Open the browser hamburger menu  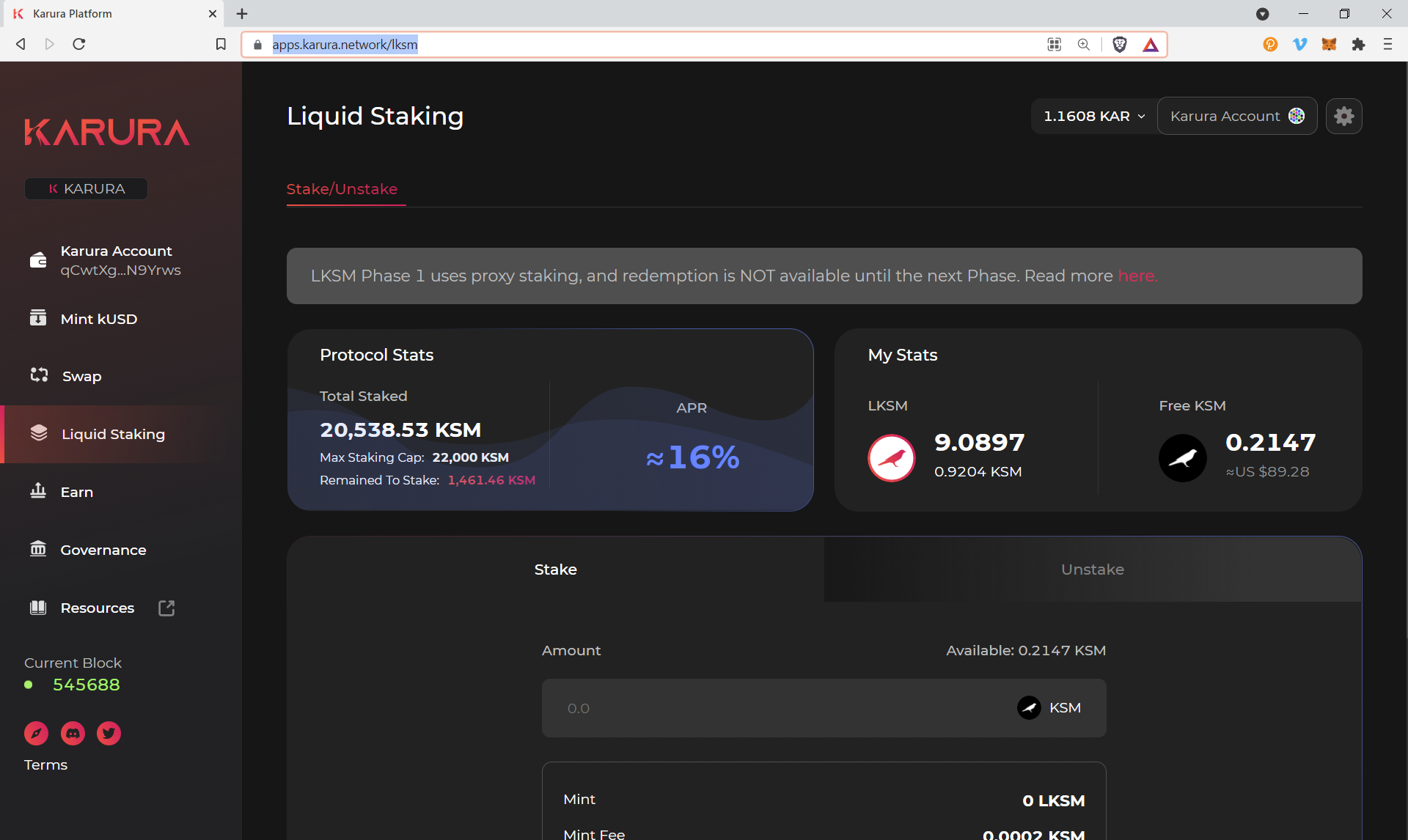pyautogui.click(x=1387, y=44)
